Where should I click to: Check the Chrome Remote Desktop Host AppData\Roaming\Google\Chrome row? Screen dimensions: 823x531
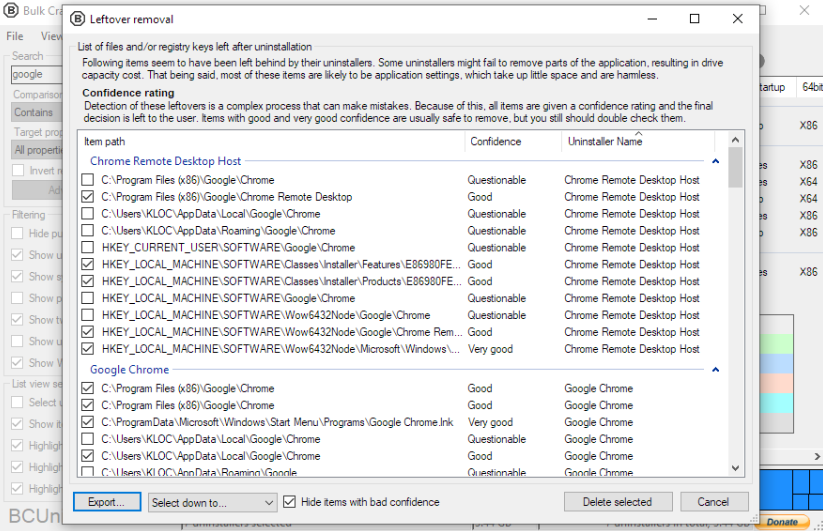[88, 230]
